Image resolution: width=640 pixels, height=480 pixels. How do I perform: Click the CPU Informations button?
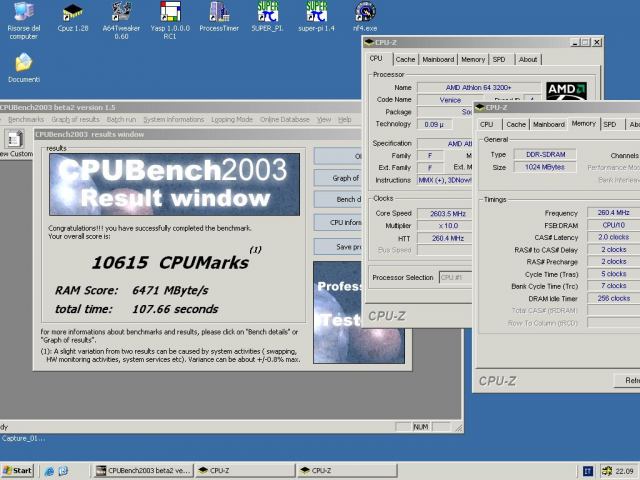coord(338,222)
